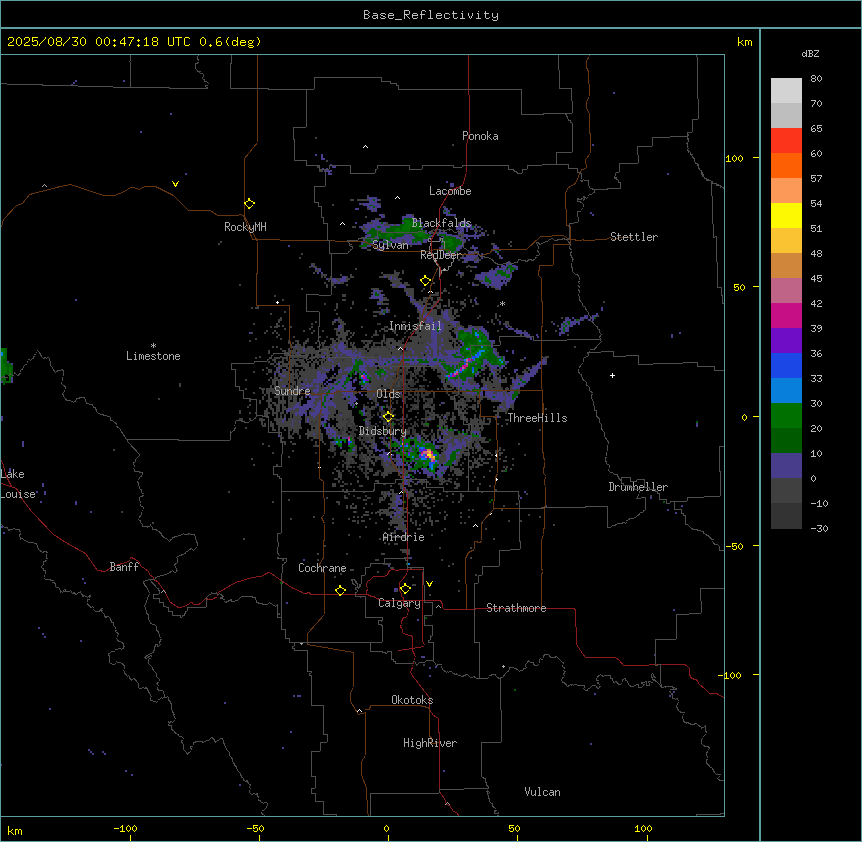Click the intense storm core southeast of Didsbury
Viewport: 862px width, 842px height.
428,455
